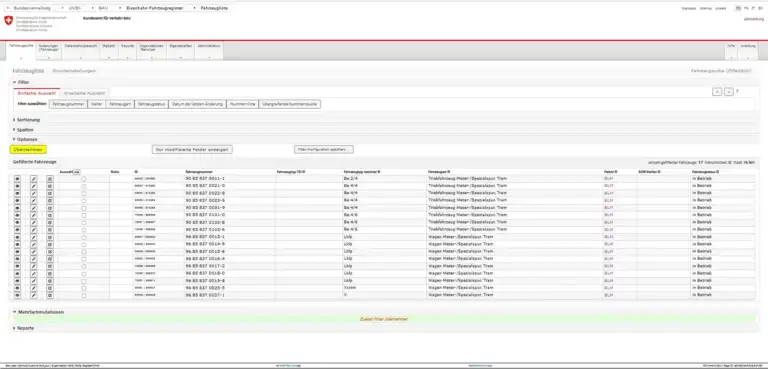The height and width of the screenshot is (369, 768).
Task: Open the Reports menu item
Action: 127,51
